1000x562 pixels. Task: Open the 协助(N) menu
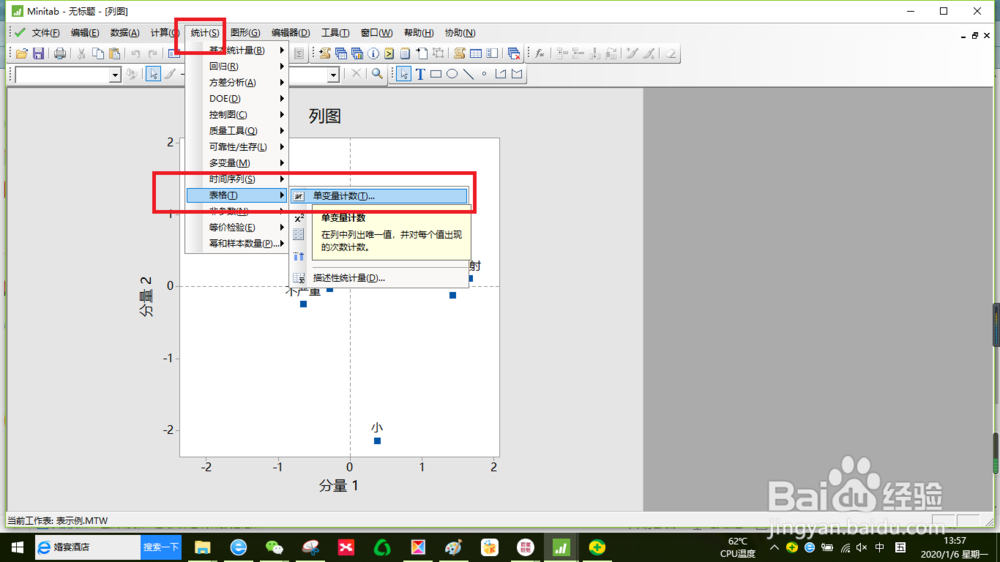click(460, 33)
